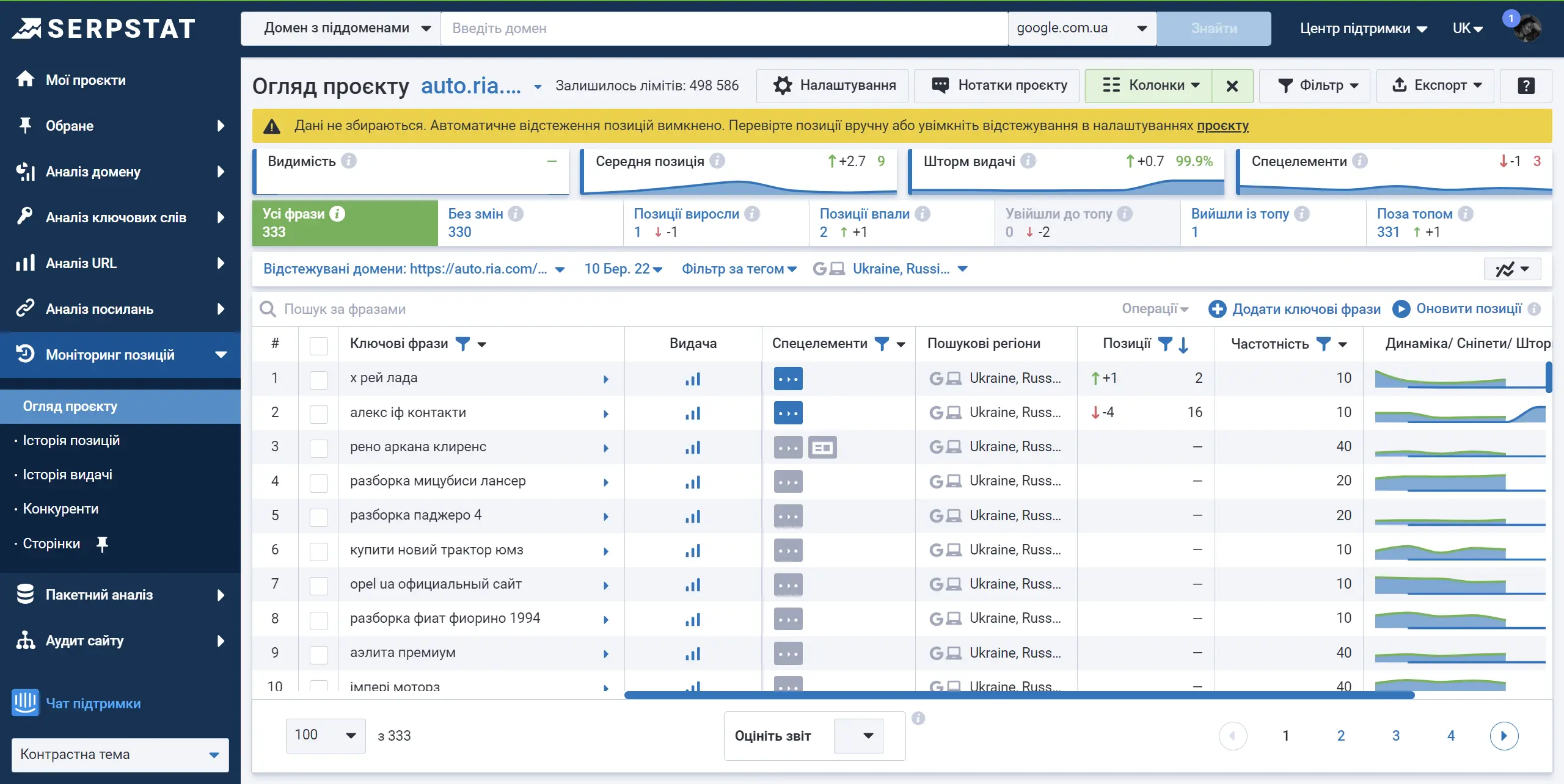Click info icon next to Шторм видачі
The width and height of the screenshot is (1564, 784).
coord(1028,161)
